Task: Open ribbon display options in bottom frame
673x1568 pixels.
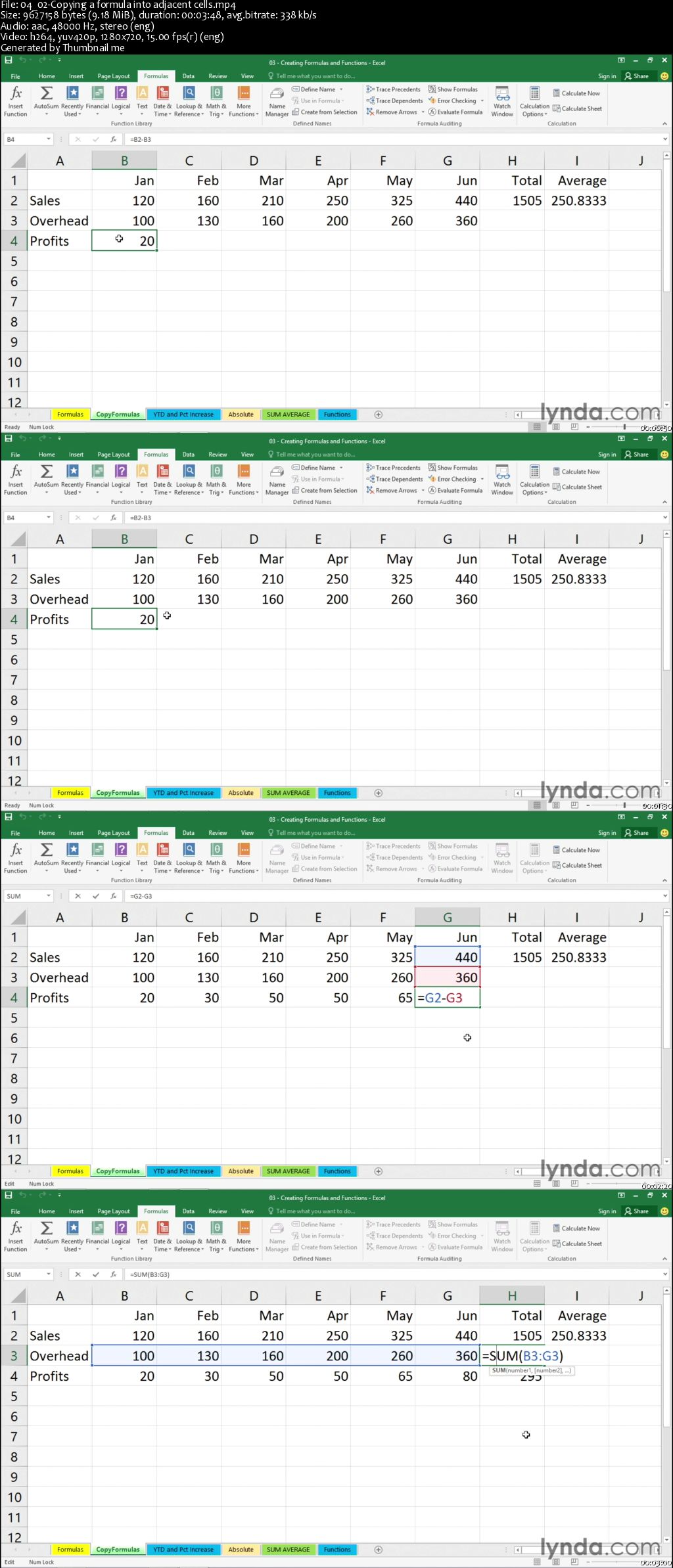Action: [621, 1195]
